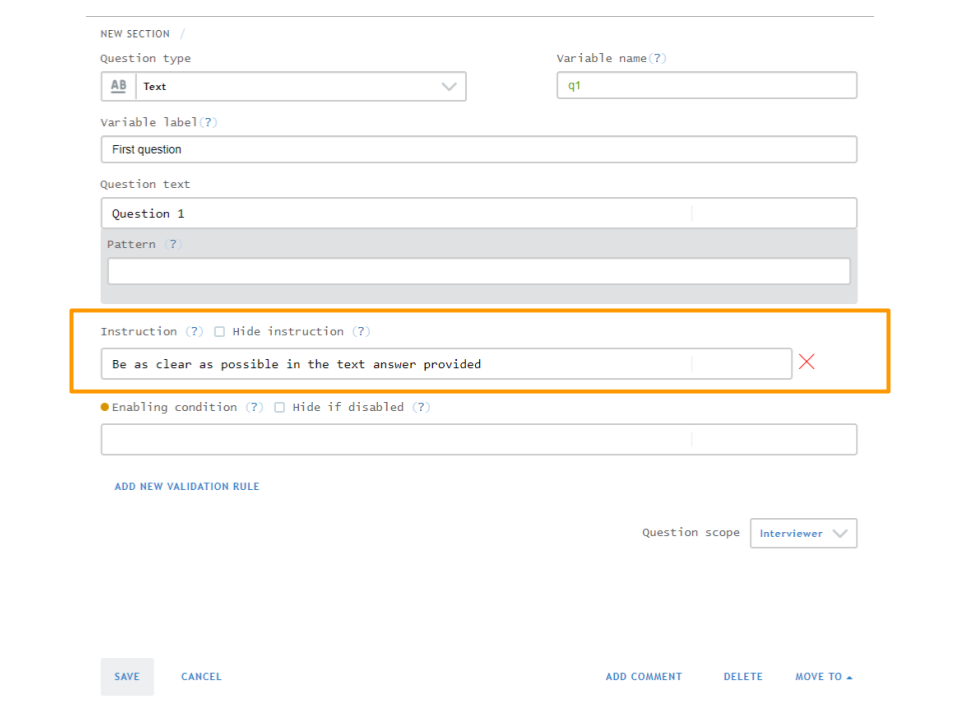
Task: Open help for Enabling condition
Action: (254, 407)
